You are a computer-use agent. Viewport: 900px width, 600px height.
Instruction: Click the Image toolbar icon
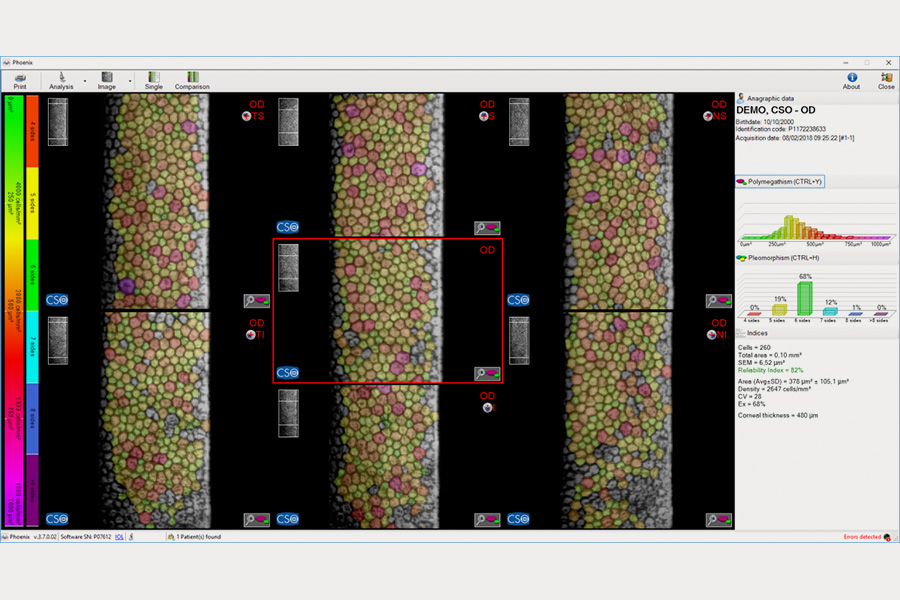coord(107,80)
